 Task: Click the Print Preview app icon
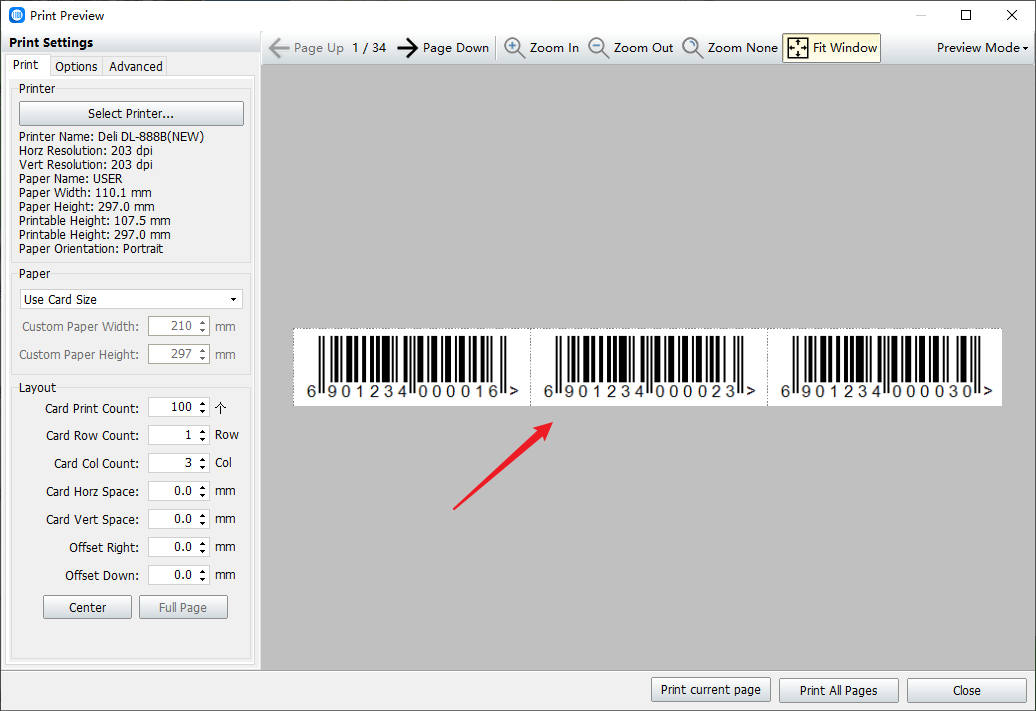click(x=17, y=15)
